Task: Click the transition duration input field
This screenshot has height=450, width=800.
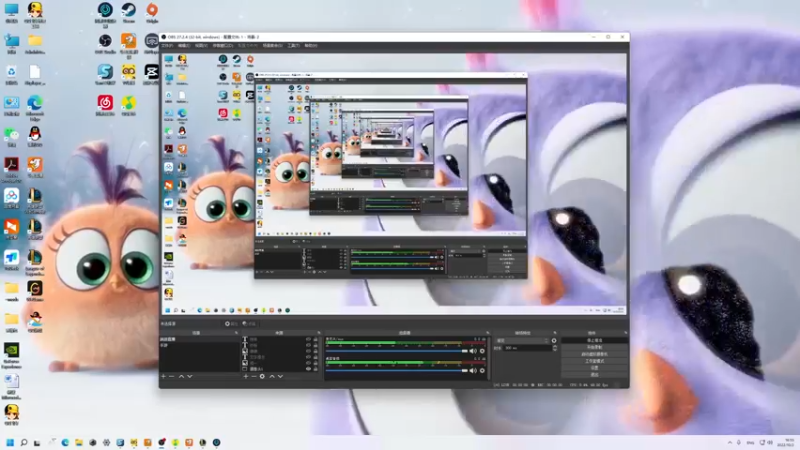Action: click(528, 348)
